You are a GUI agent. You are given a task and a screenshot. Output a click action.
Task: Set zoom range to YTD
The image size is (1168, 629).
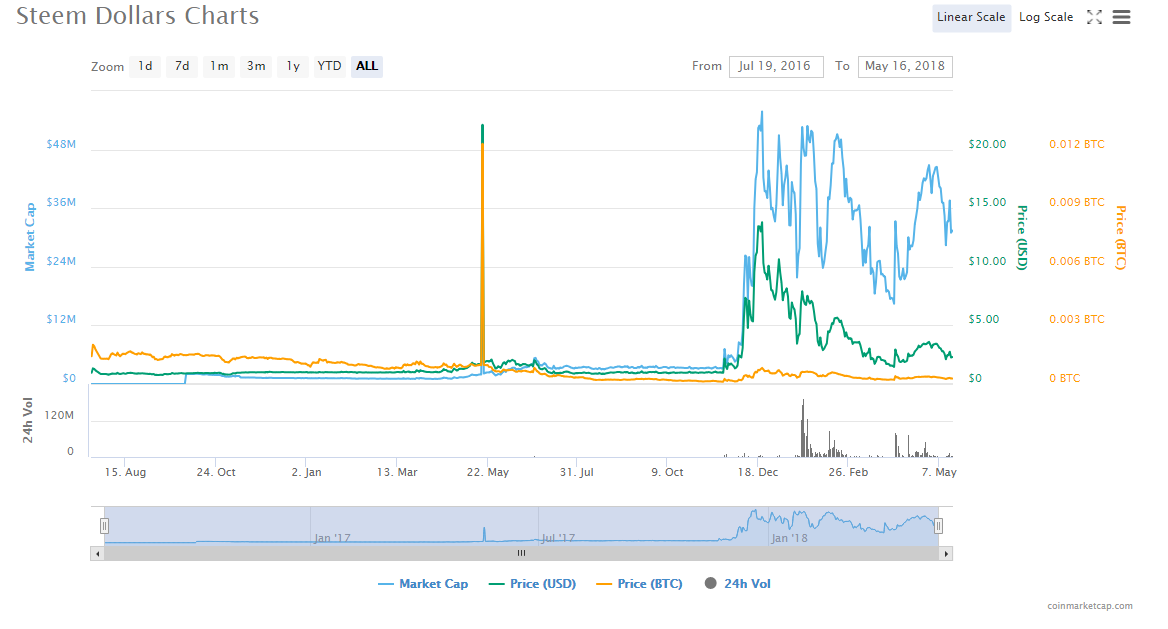click(329, 66)
